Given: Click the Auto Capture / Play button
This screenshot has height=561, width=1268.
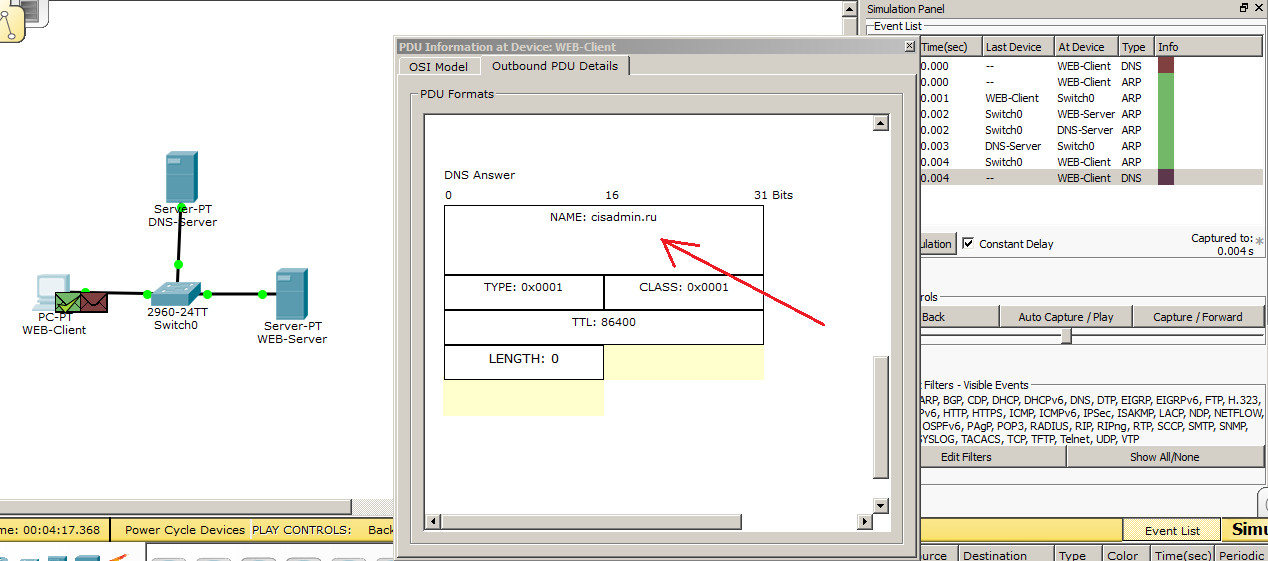Looking at the screenshot, I should pyautogui.click(x=1065, y=317).
